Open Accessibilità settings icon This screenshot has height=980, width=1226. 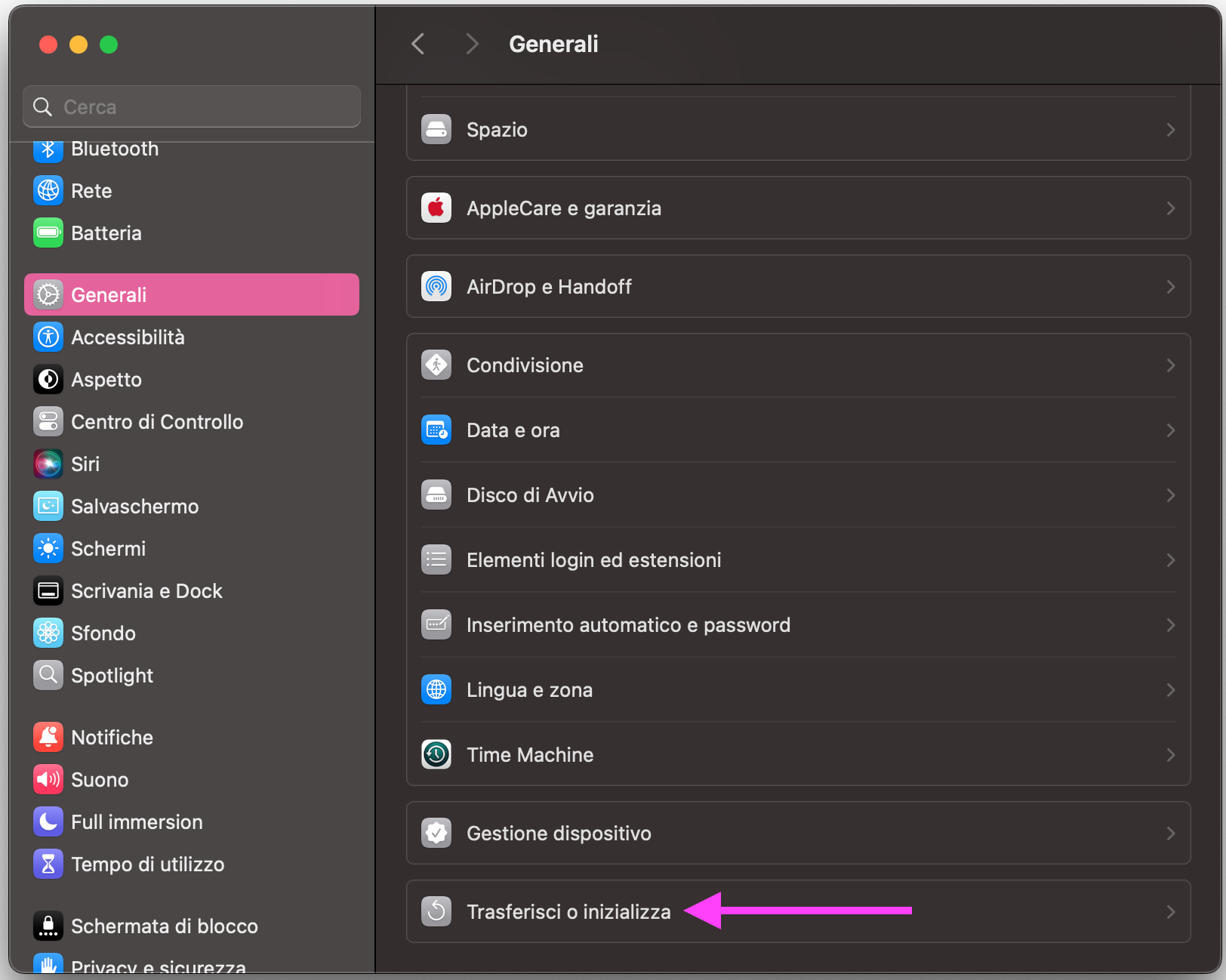pyautogui.click(x=48, y=337)
